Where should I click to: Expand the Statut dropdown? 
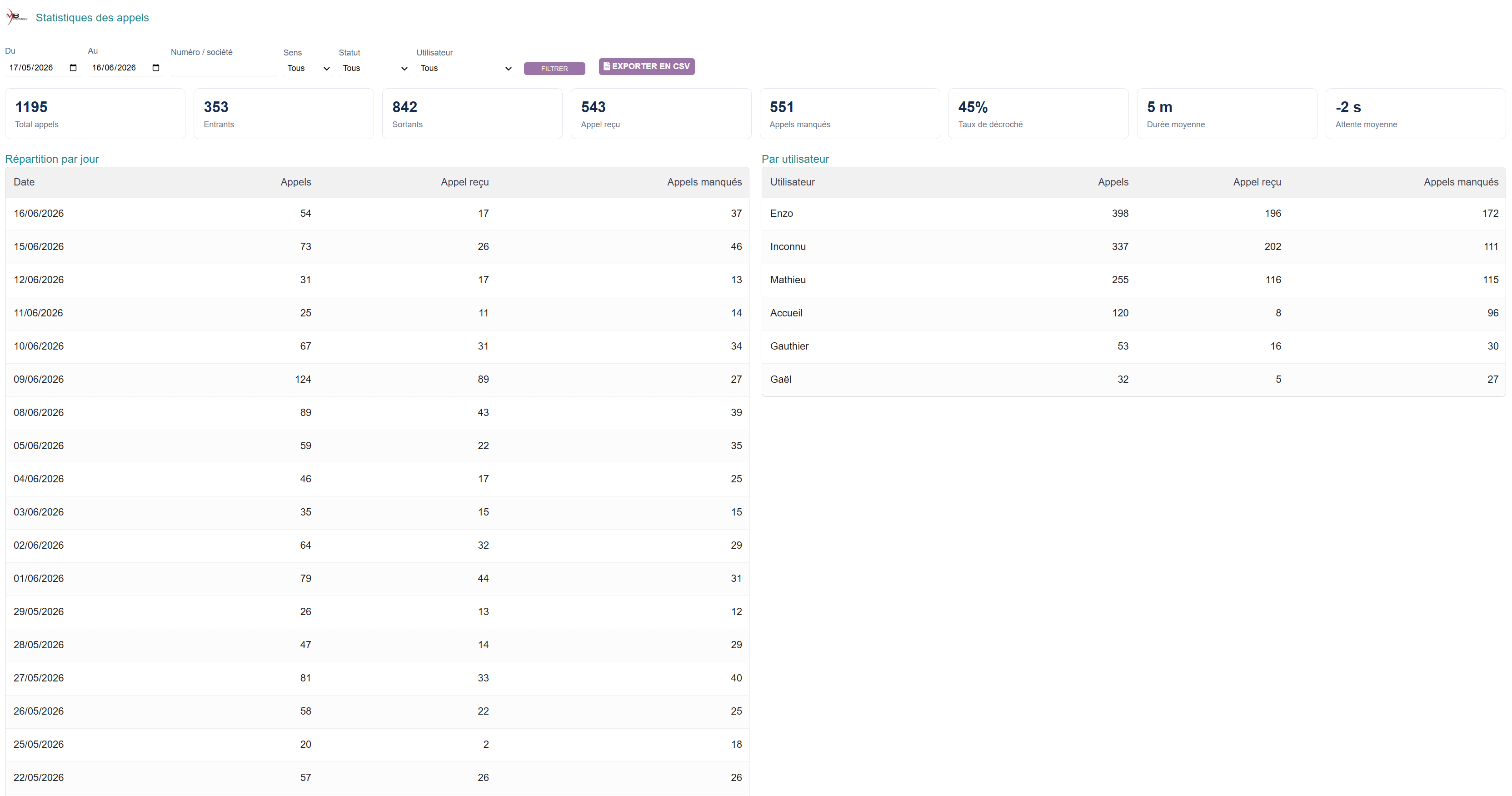point(374,68)
